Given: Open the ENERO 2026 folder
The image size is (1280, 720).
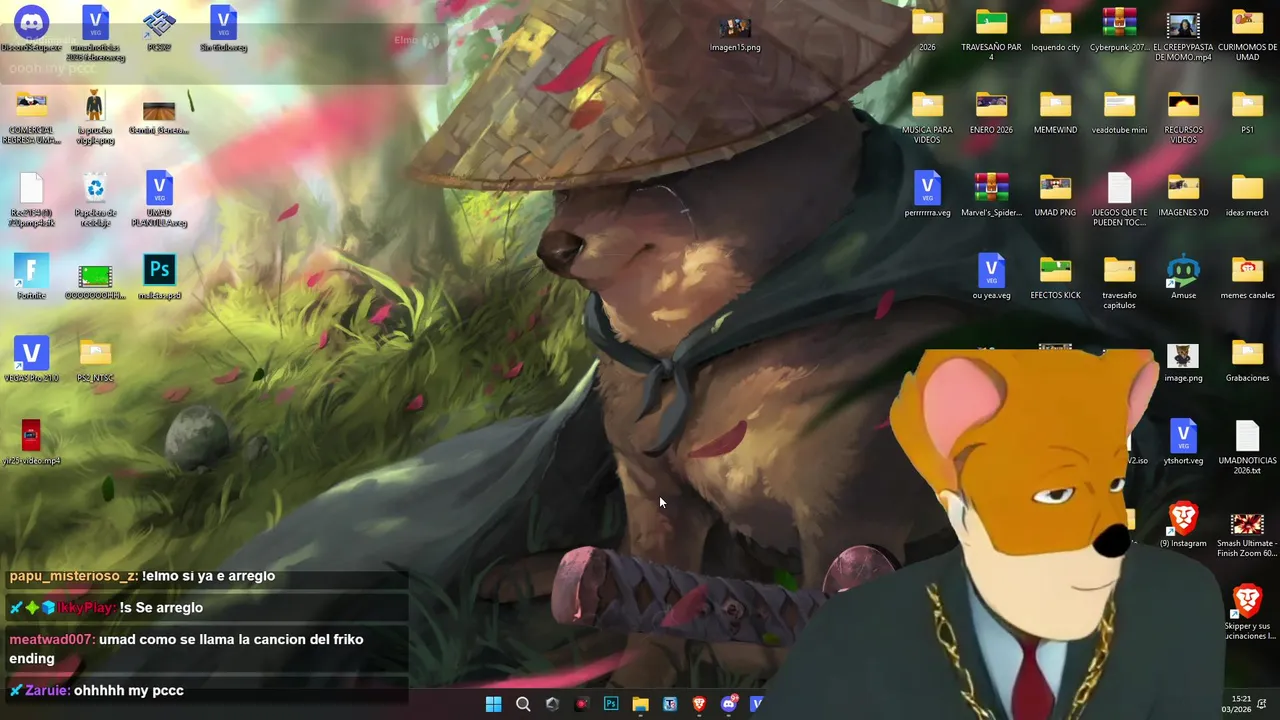Looking at the screenshot, I should (x=991, y=113).
